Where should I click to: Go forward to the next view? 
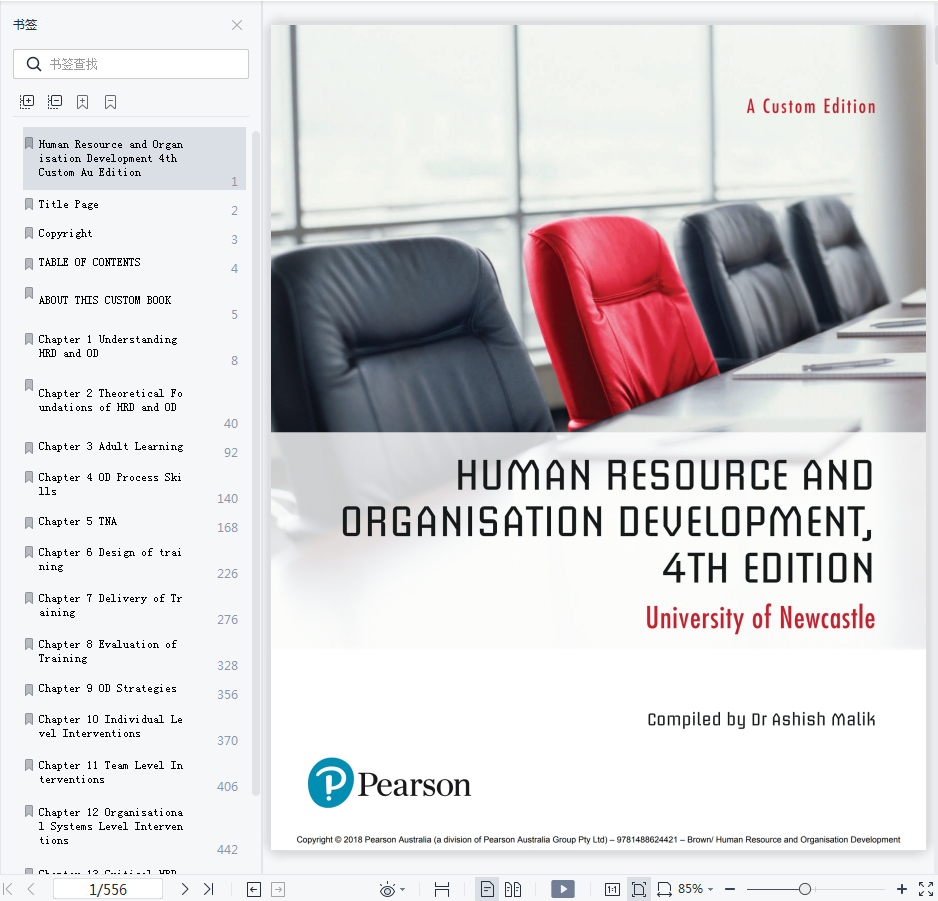(x=278, y=889)
